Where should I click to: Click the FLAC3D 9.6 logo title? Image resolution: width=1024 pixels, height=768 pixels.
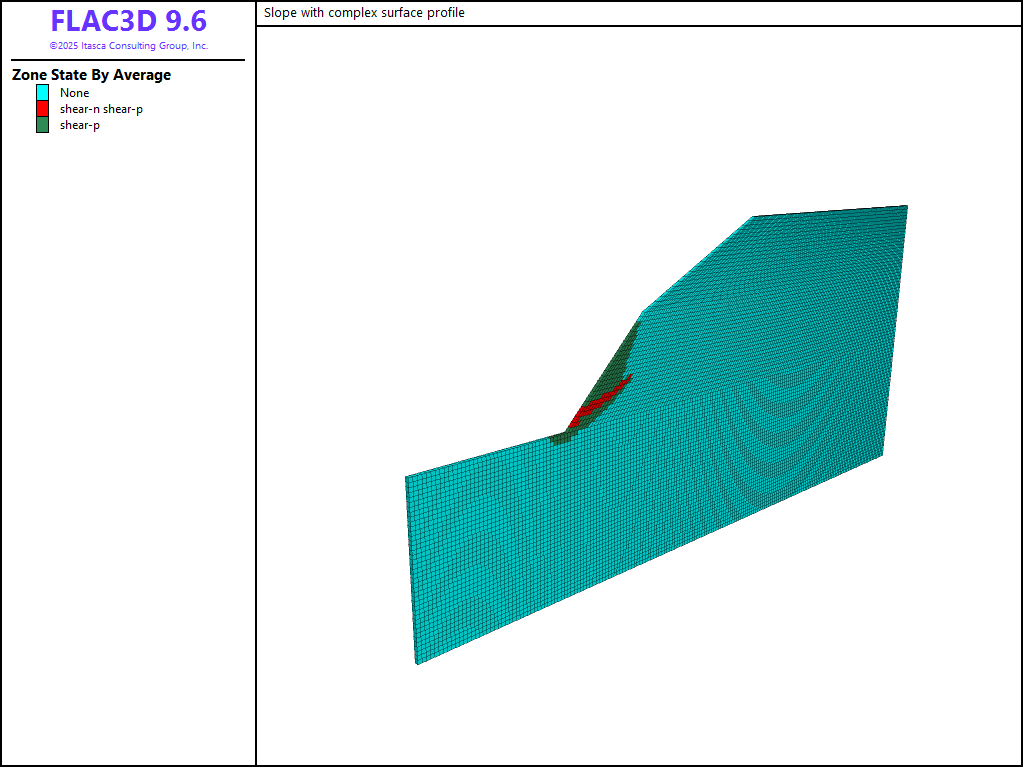point(128,22)
